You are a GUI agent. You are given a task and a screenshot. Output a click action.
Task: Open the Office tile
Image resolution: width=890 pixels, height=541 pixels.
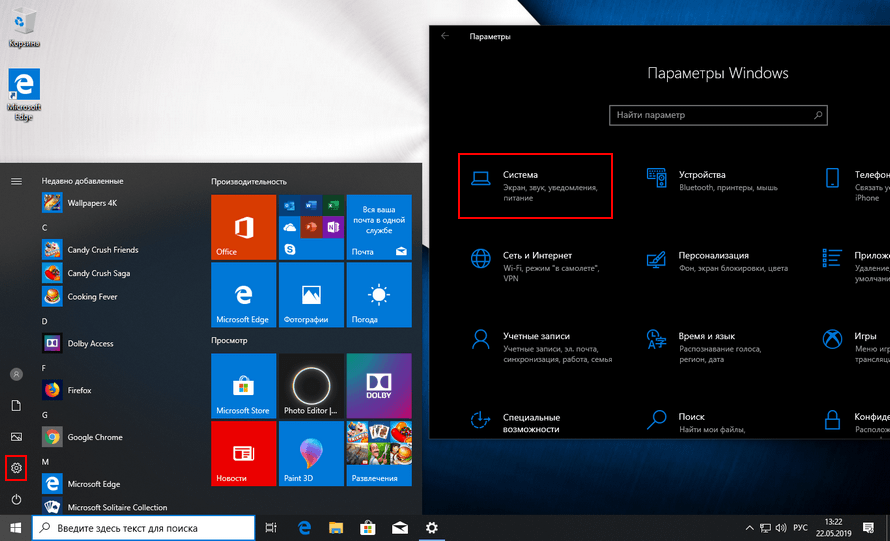[x=243, y=227]
